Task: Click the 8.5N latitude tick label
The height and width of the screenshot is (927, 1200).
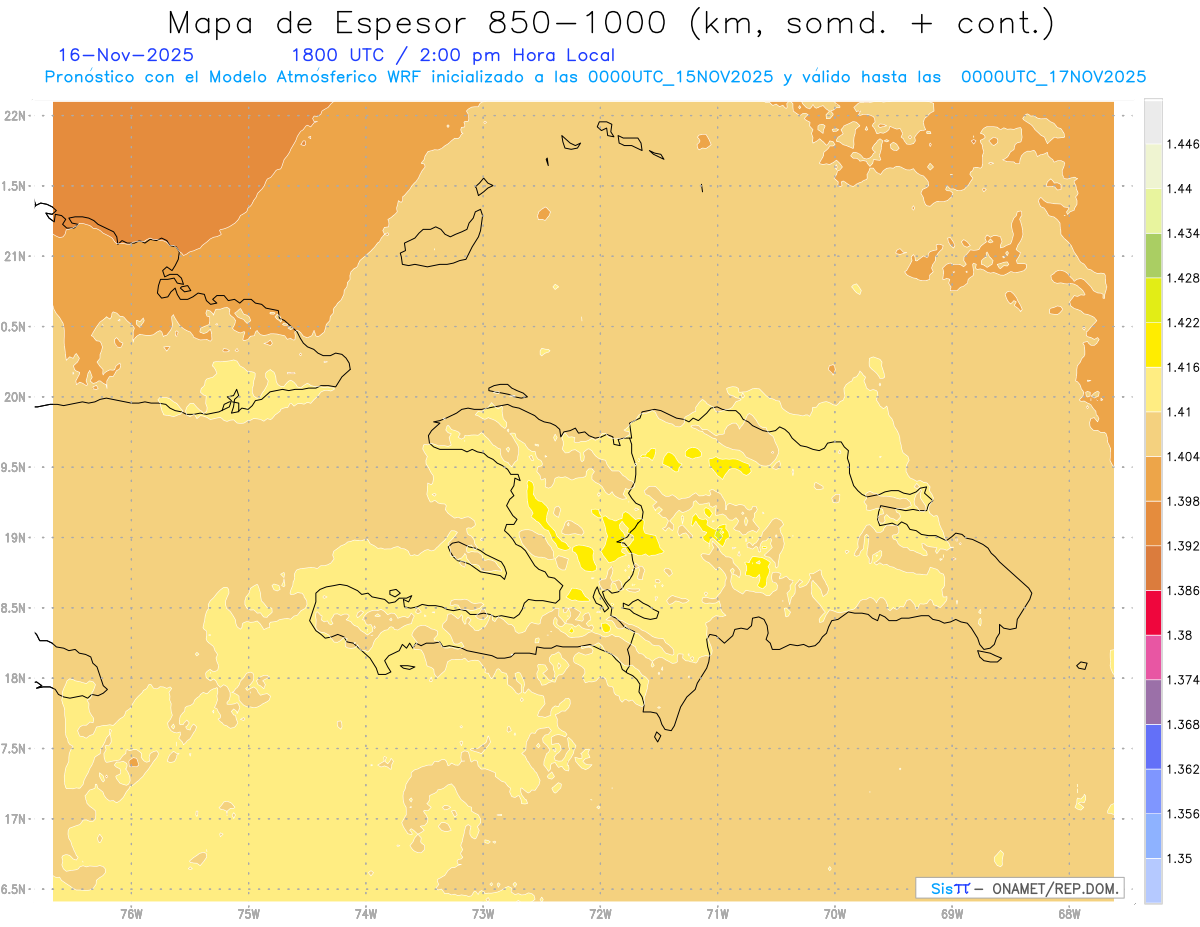Action: pos(15,608)
